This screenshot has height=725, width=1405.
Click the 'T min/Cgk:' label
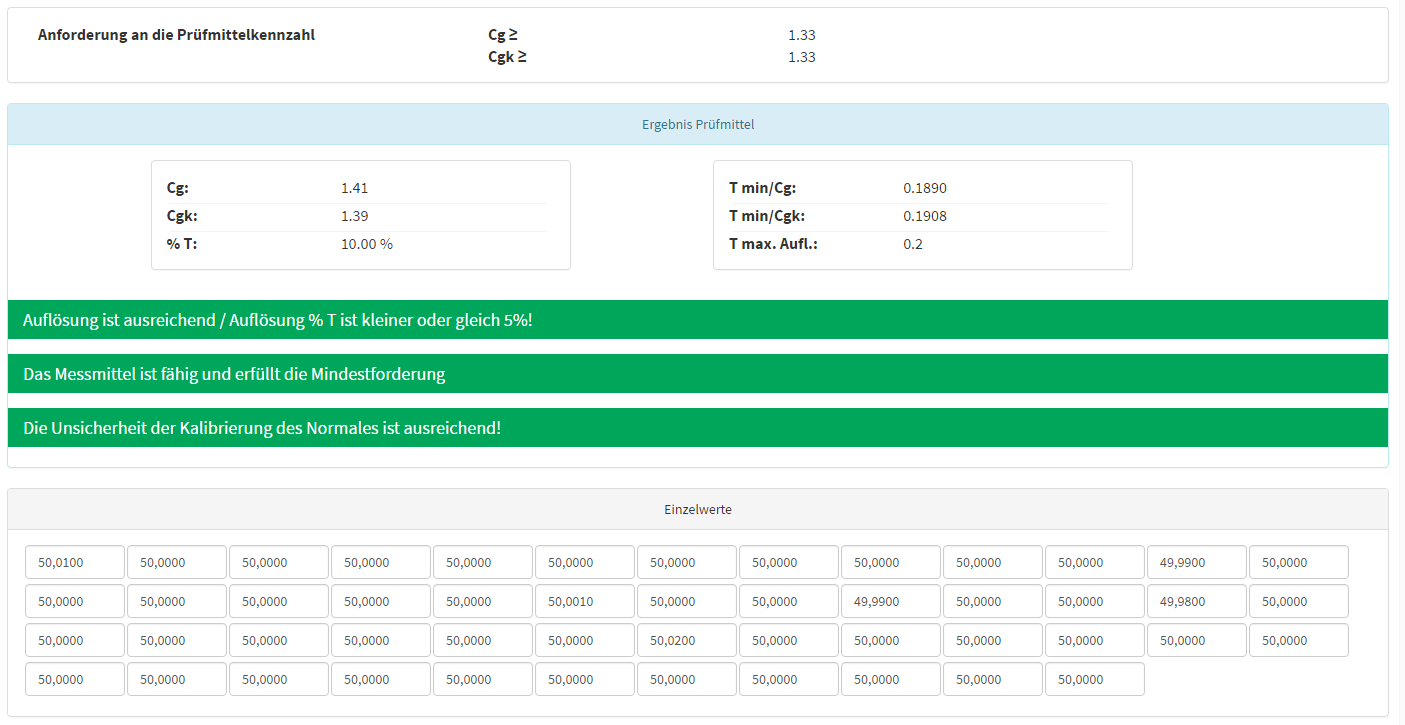pos(767,216)
